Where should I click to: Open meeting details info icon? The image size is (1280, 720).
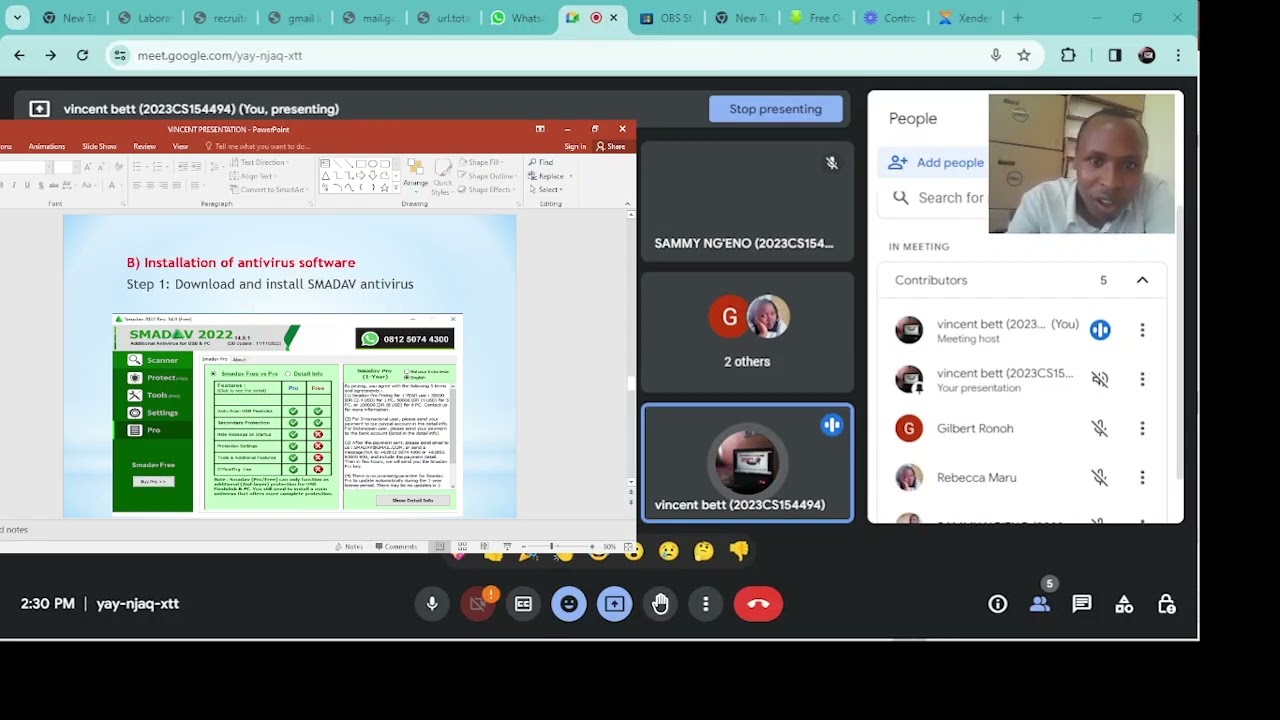998,604
